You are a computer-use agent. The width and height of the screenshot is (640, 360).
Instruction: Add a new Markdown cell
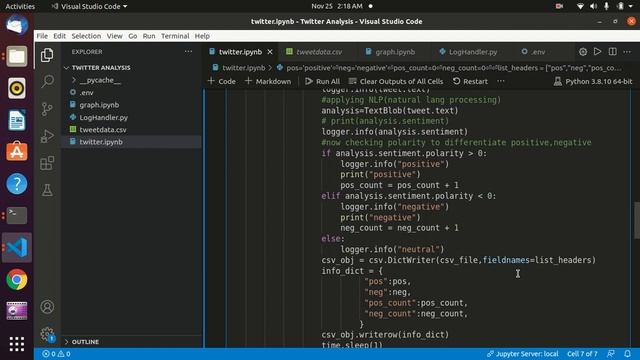(x=268, y=81)
